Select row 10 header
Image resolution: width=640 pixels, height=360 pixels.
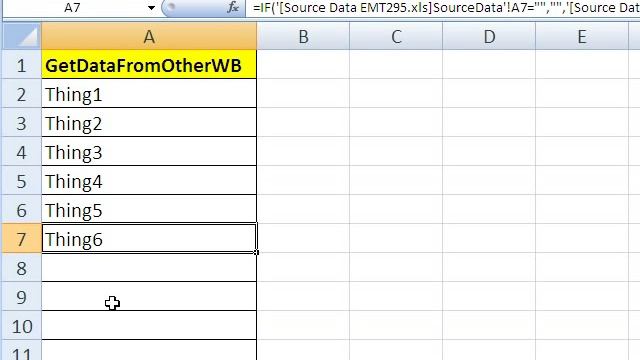(22, 326)
